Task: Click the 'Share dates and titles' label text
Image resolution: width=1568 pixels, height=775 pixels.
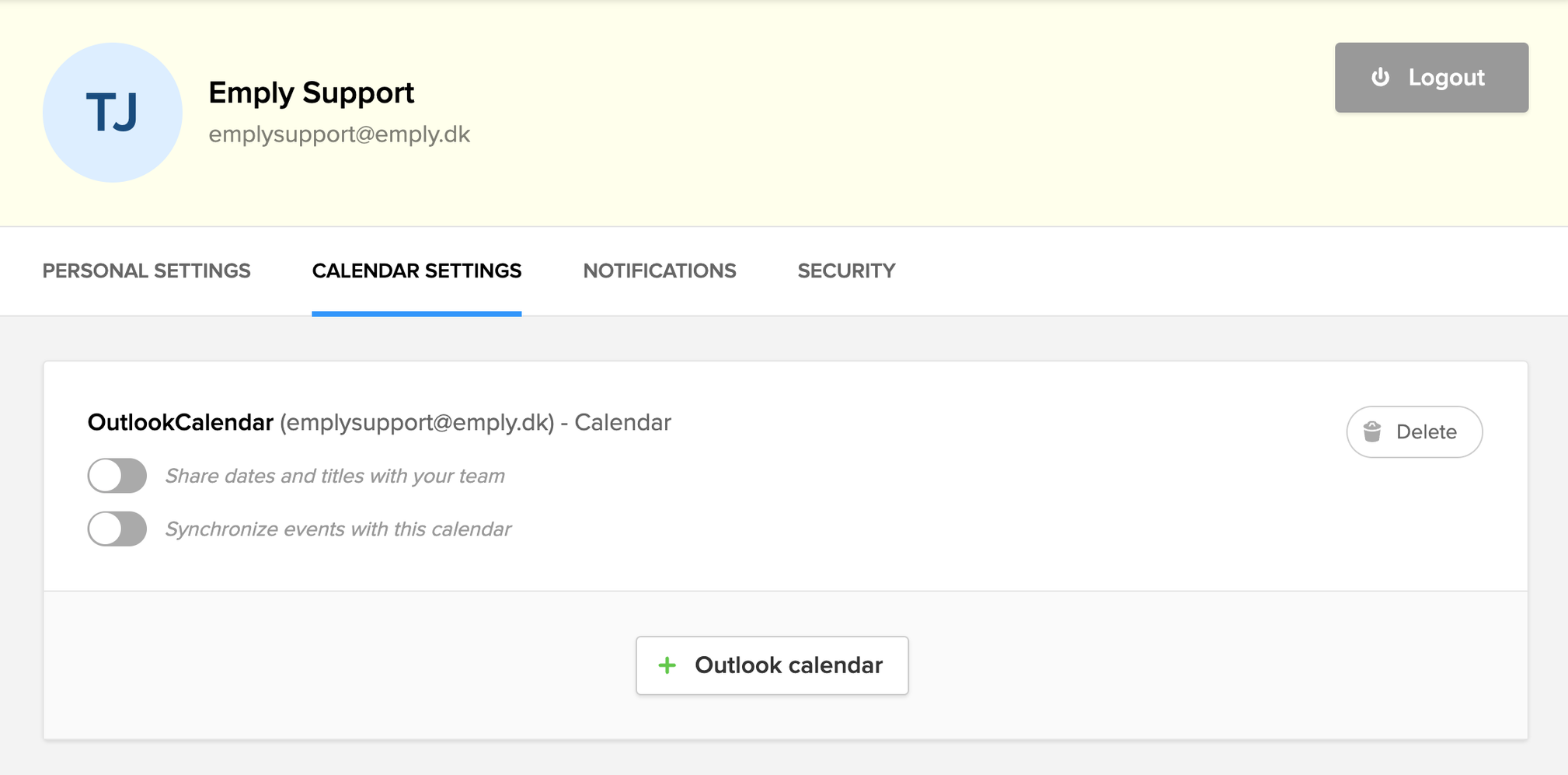Action: click(335, 476)
